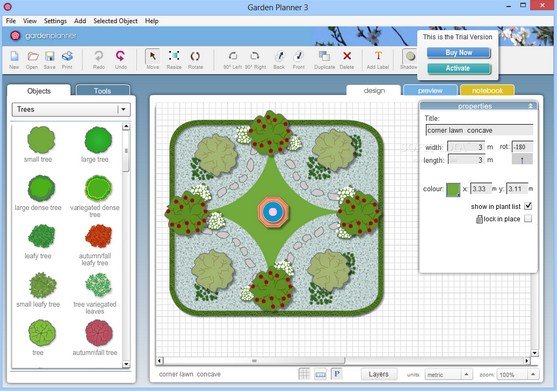The image size is (557, 391).
Task: Select the central fountain on canvas
Action: click(273, 212)
